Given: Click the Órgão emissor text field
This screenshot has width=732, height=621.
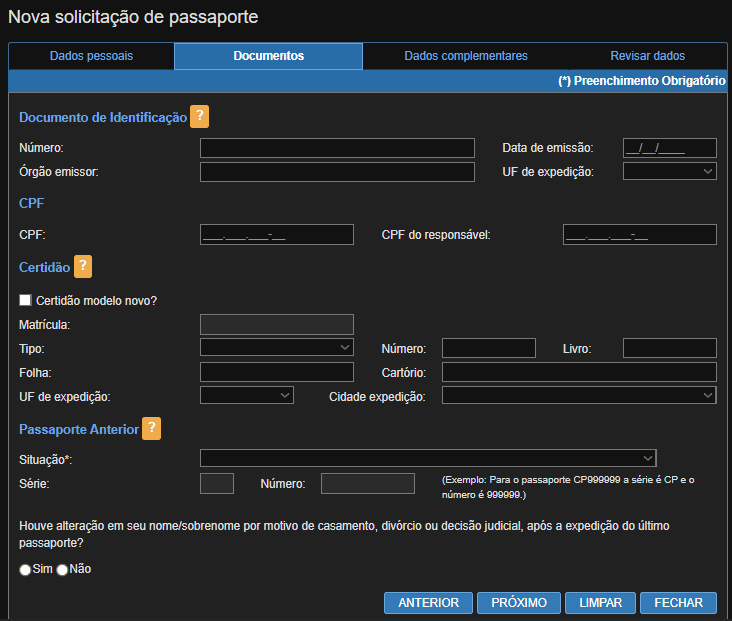Looking at the screenshot, I should (x=337, y=172).
